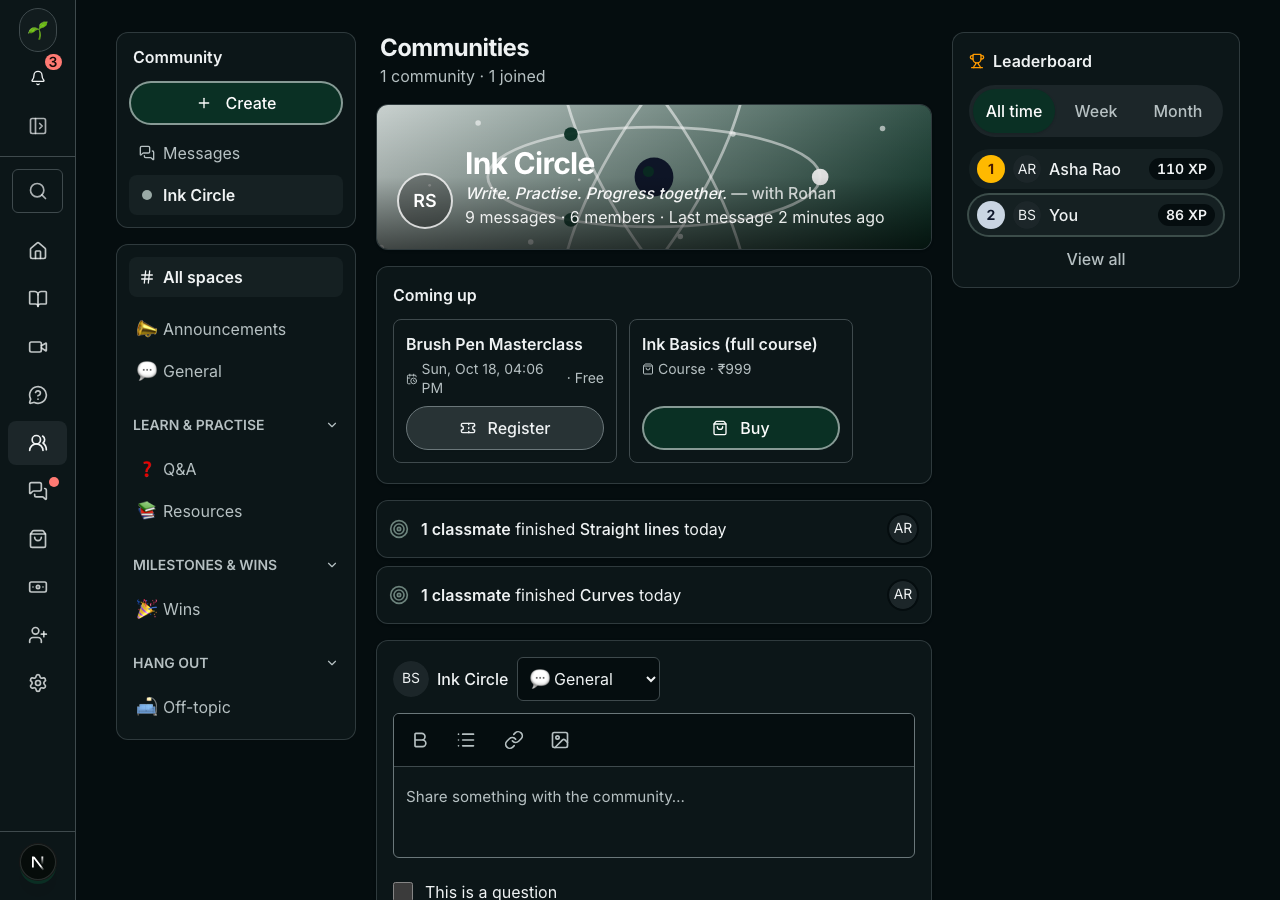Open the payments cash icon
Screen dimensions: 1280x900
click(38, 587)
